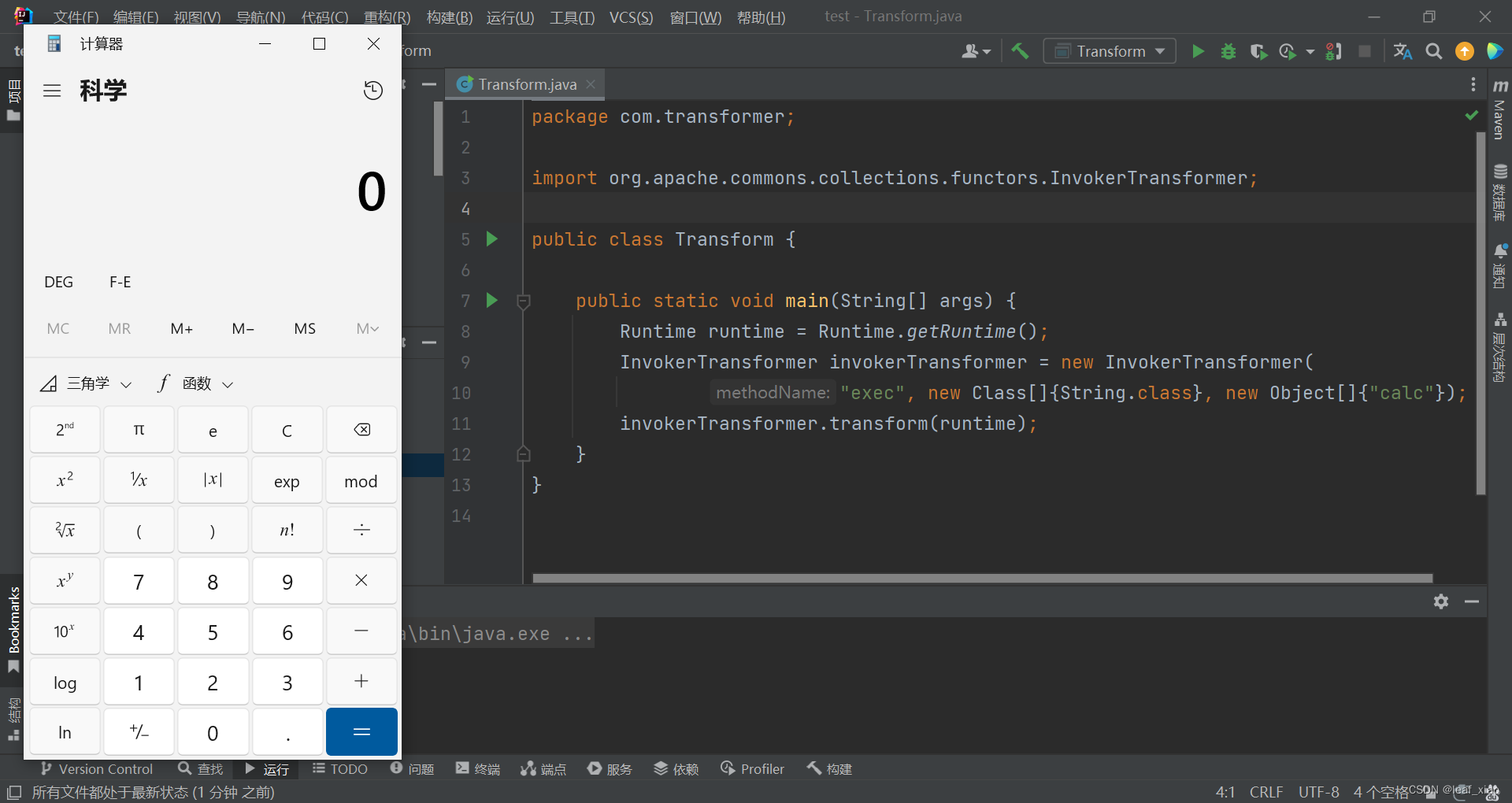Click the calculator C clear button
The width and height of the screenshot is (1512, 803).
[287, 430]
